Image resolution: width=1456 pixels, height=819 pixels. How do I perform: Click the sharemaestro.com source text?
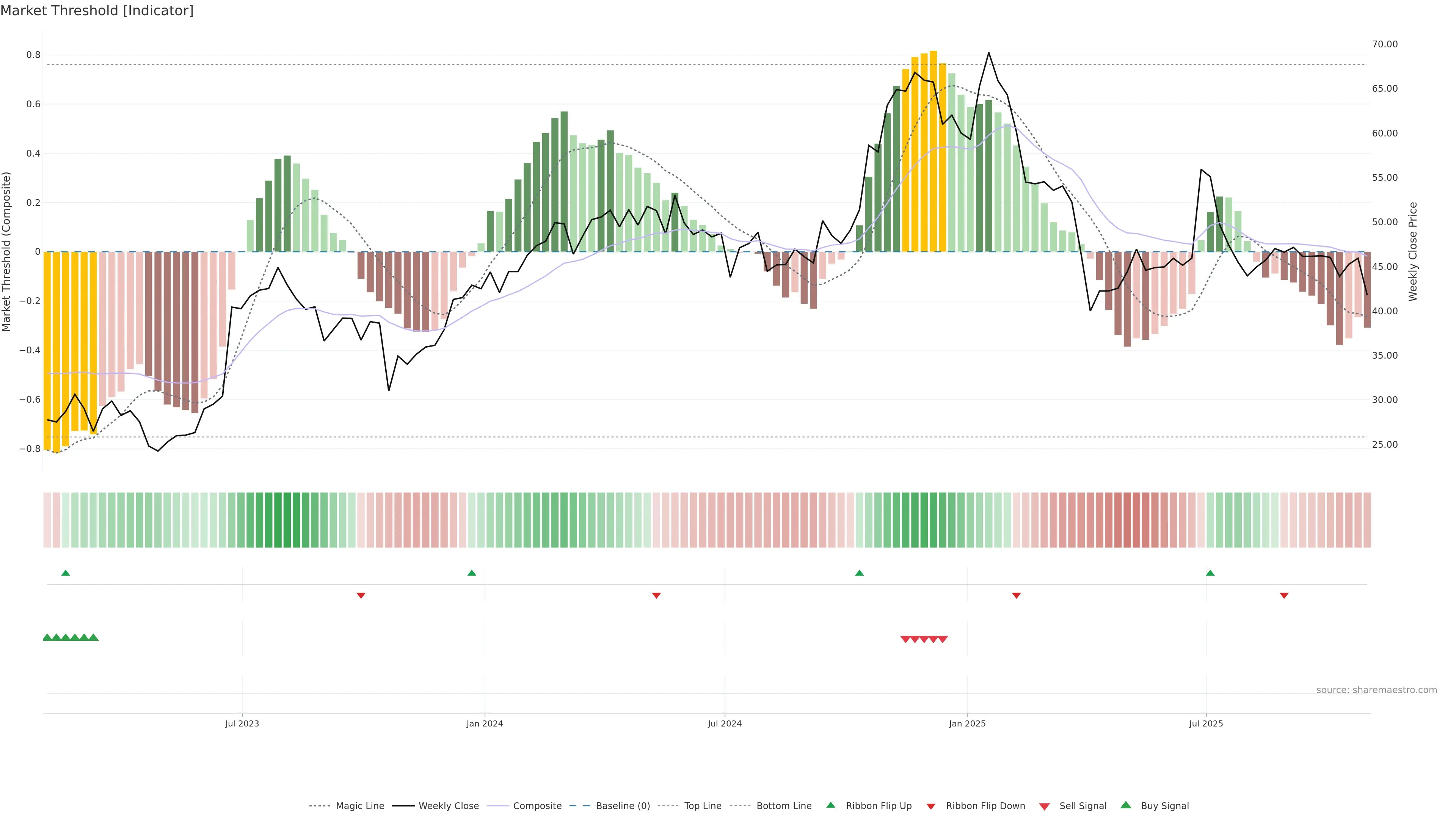click(x=1376, y=690)
